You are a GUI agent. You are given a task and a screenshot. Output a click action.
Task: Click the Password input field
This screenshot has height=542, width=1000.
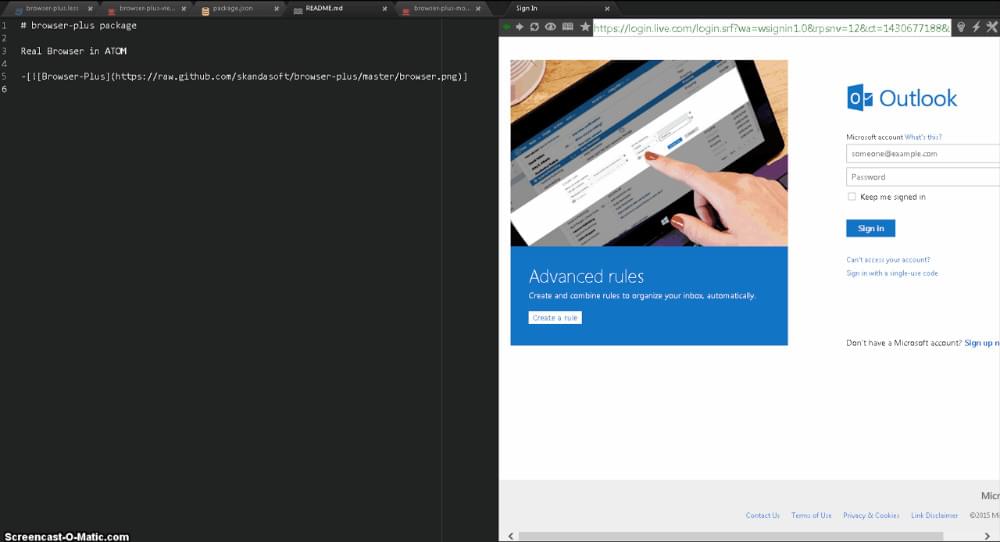(923, 177)
